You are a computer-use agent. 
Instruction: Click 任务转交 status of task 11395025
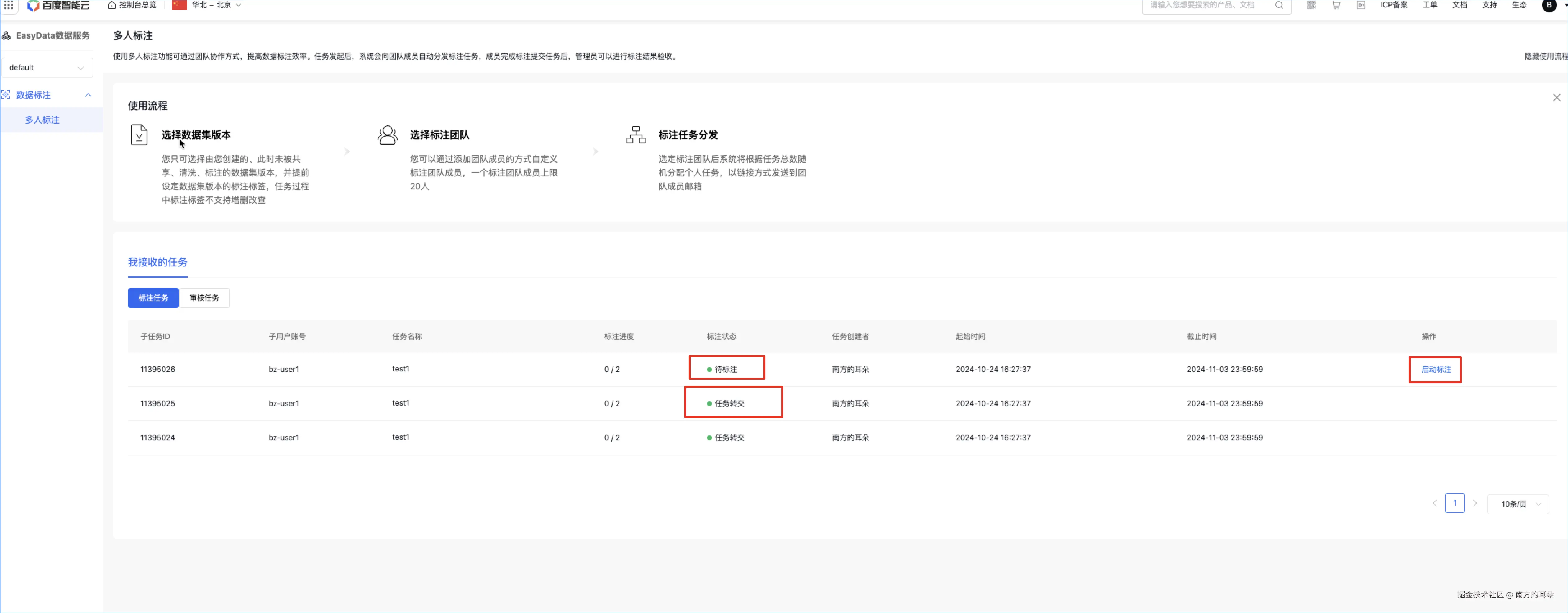coord(726,404)
